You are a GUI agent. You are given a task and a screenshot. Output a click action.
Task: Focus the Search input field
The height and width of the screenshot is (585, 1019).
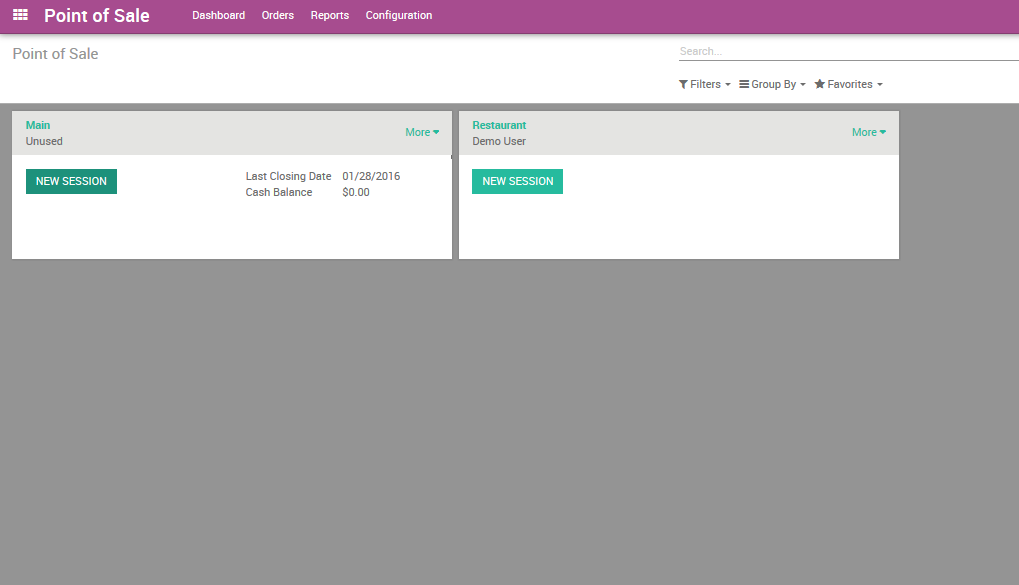click(x=849, y=51)
